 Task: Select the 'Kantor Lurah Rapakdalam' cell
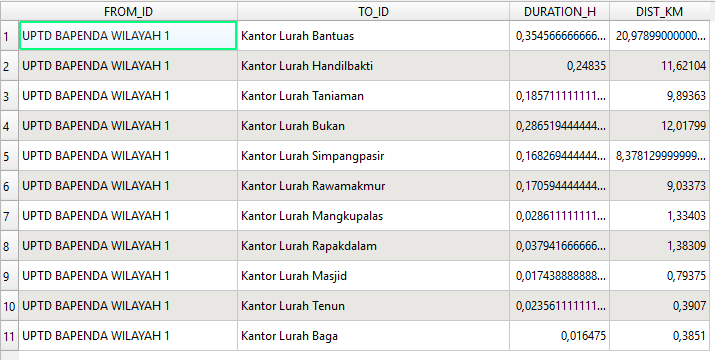pos(373,246)
